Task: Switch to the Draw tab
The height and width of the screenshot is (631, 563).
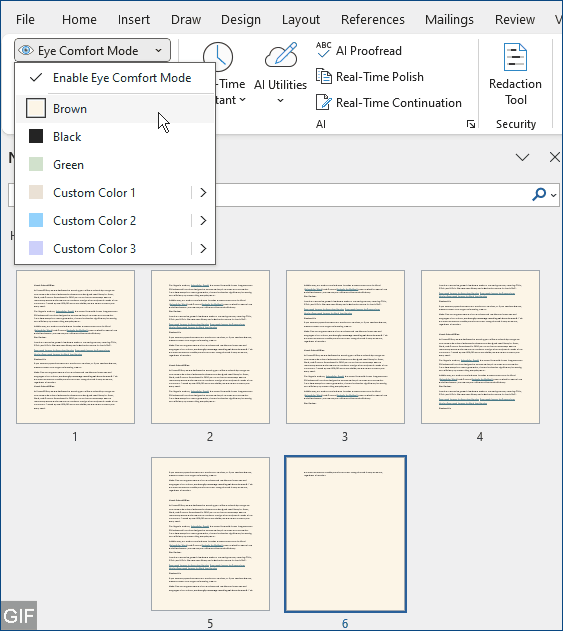Action: click(186, 19)
